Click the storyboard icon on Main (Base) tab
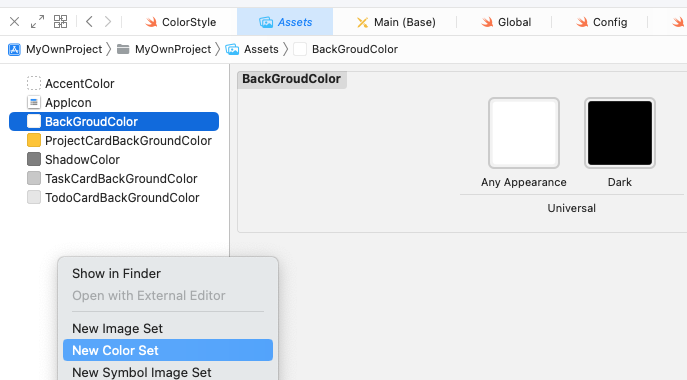Image resolution: width=687 pixels, height=380 pixels. (362, 22)
